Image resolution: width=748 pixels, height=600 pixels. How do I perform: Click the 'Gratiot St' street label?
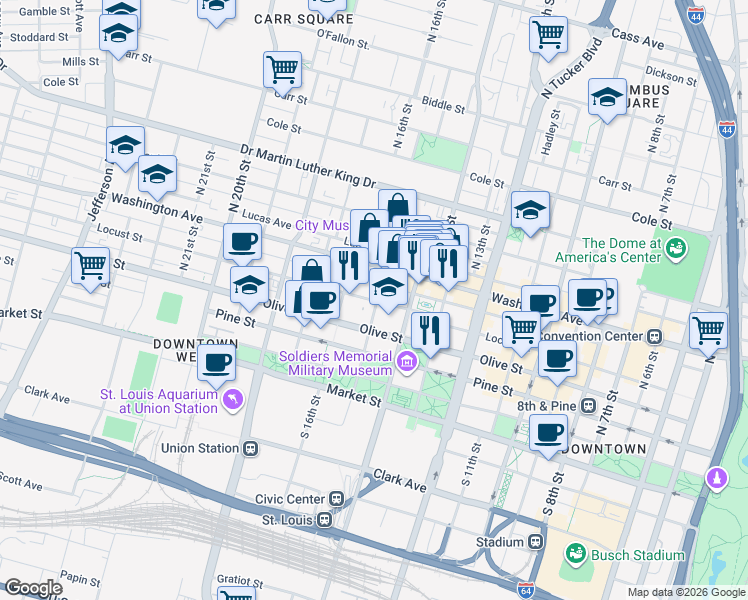[x=240, y=581]
